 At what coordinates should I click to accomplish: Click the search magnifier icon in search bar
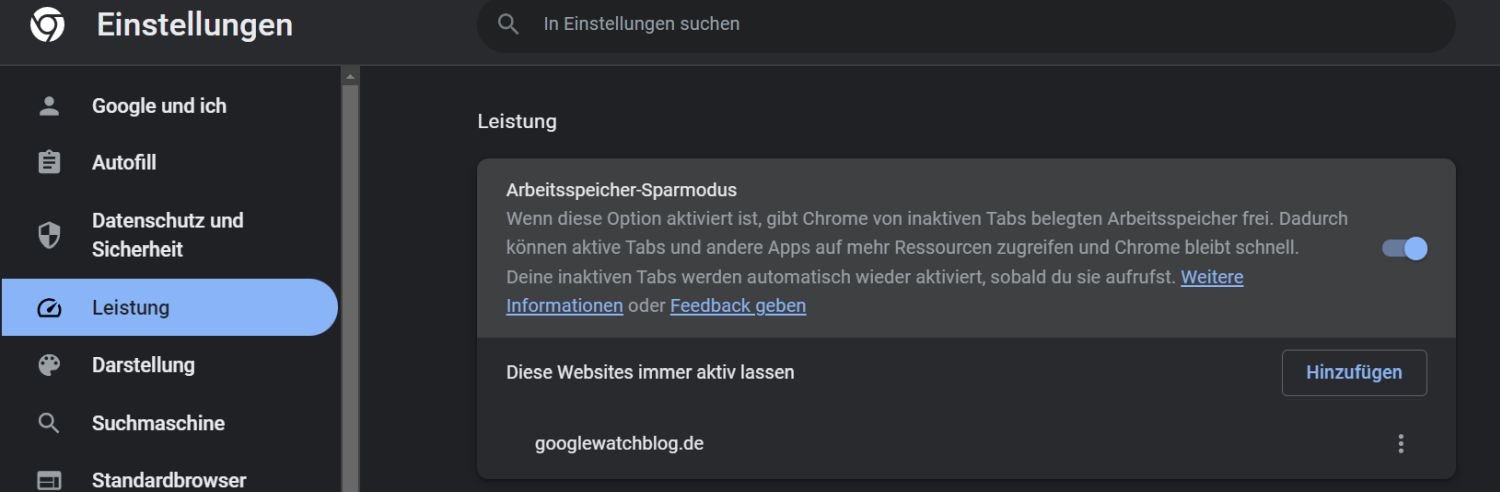[x=508, y=24]
